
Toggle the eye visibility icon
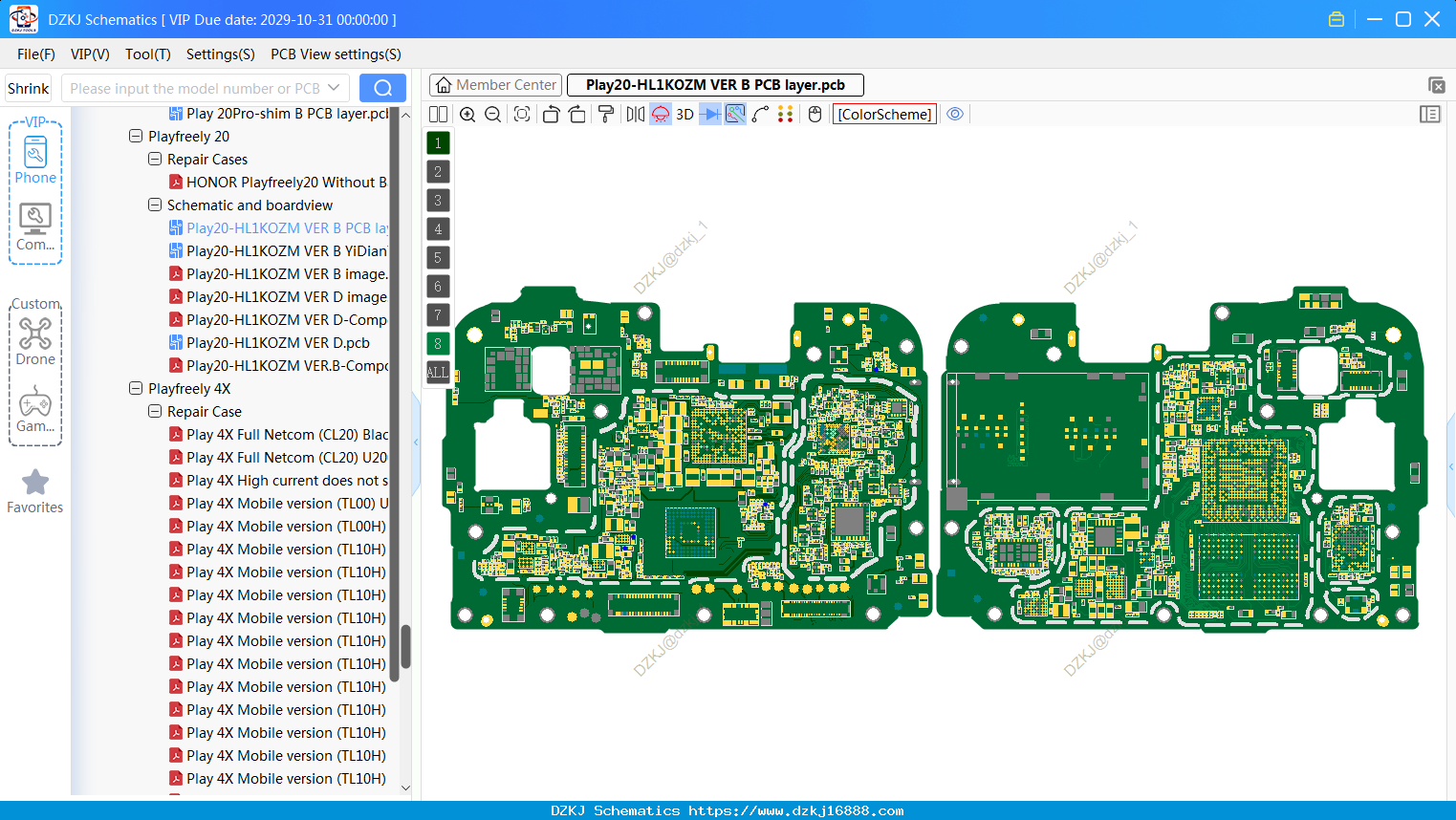955,115
